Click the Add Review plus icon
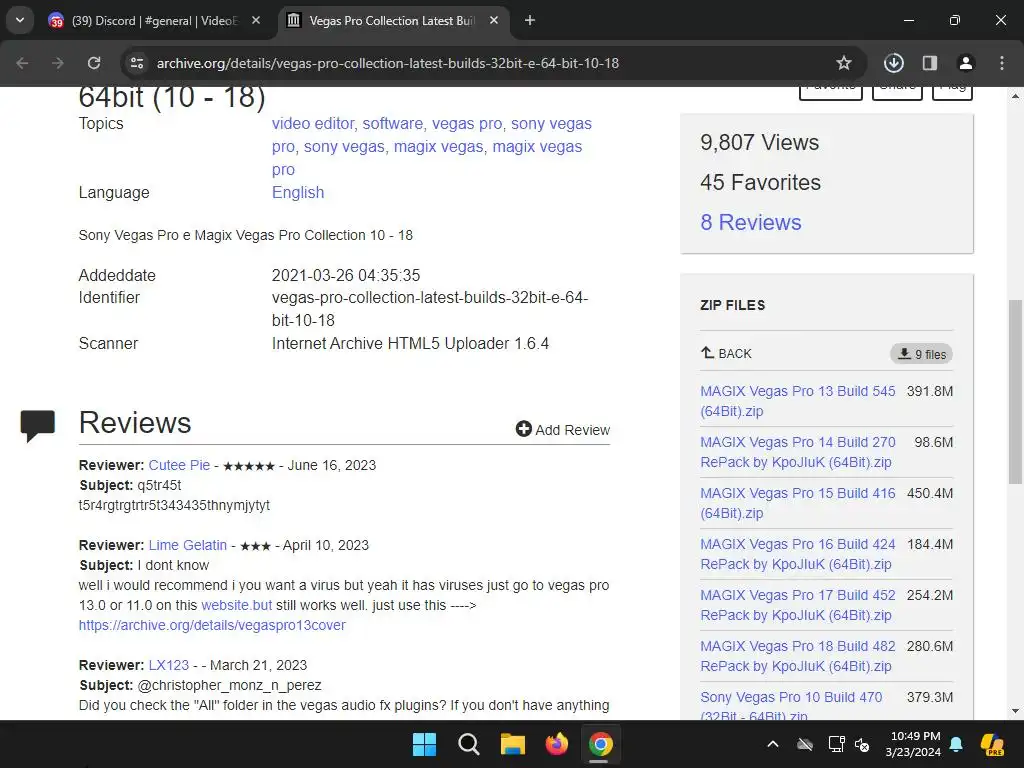Image resolution: width=1024 pixels, height=768 pixels. [523, 429]
